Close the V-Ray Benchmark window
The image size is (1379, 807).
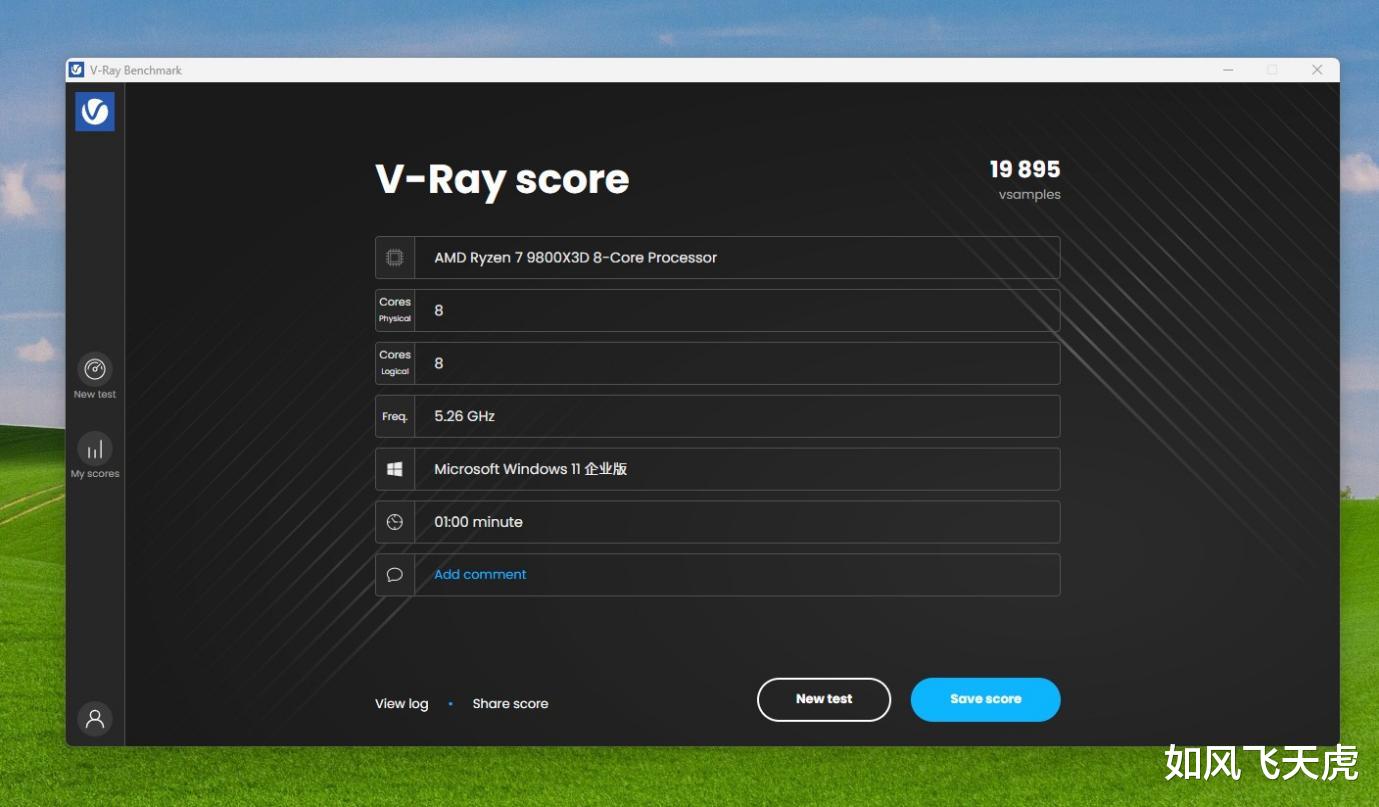(1317, 70)
